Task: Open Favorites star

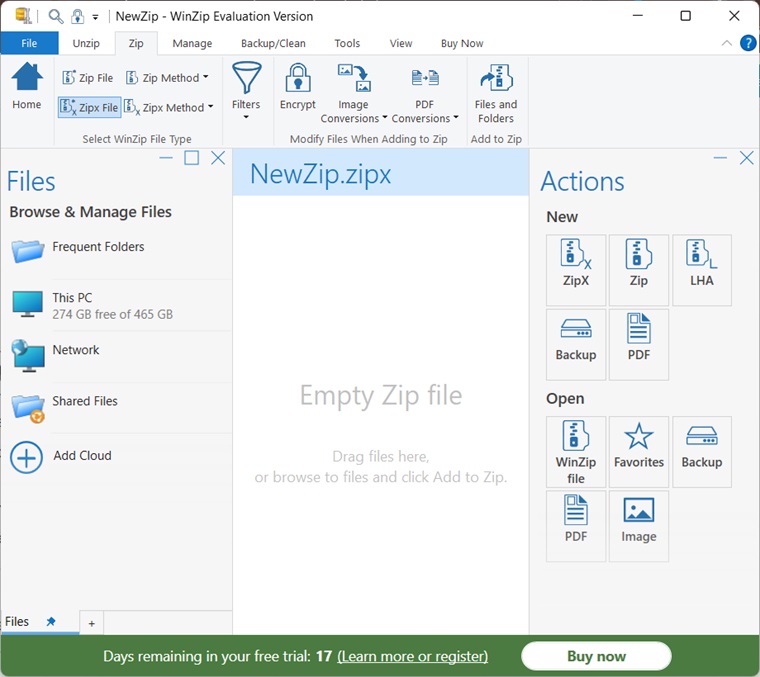Action: tap(639, 452)
